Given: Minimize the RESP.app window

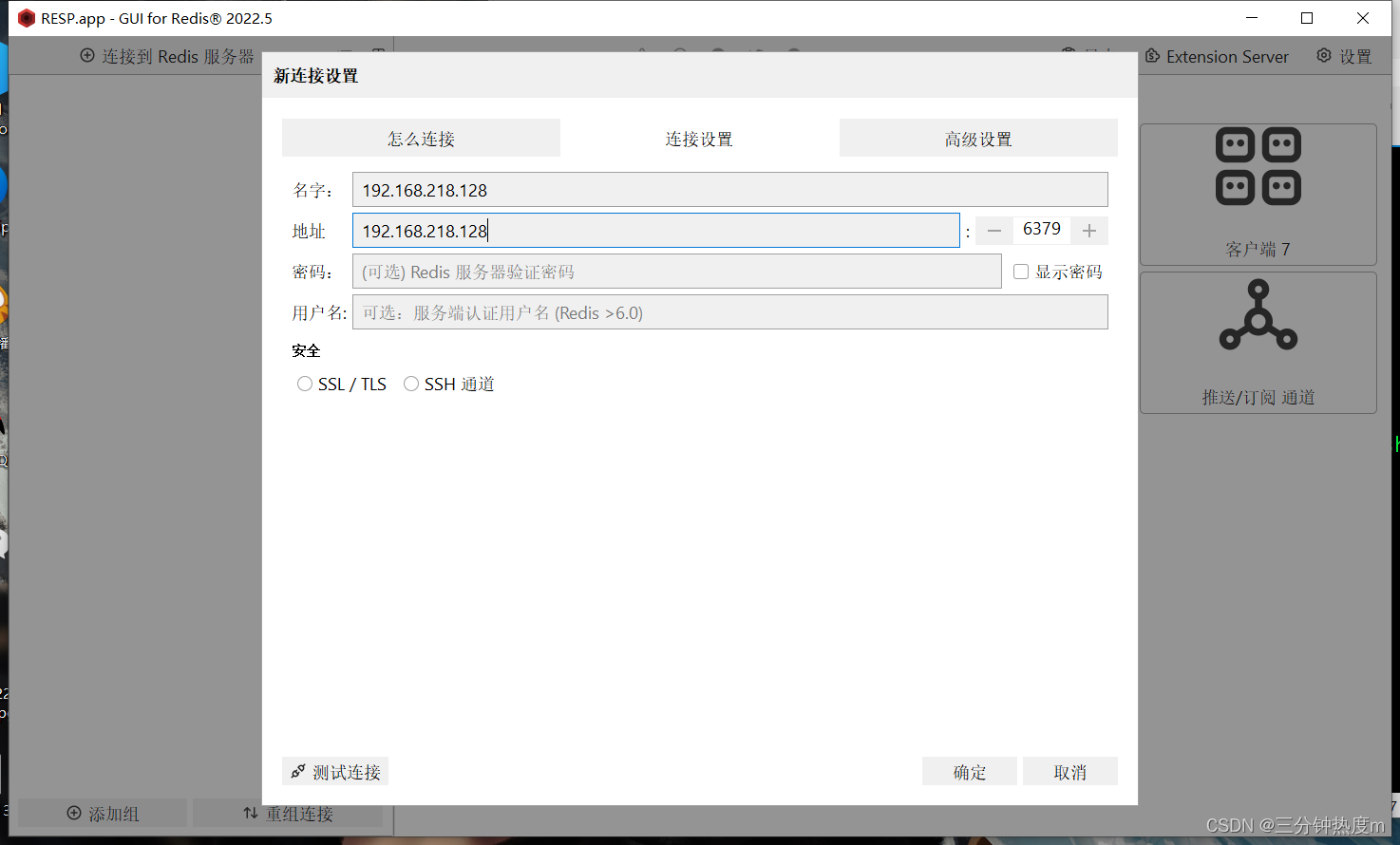Looking at the screenshot, I should coord(1252,18).
